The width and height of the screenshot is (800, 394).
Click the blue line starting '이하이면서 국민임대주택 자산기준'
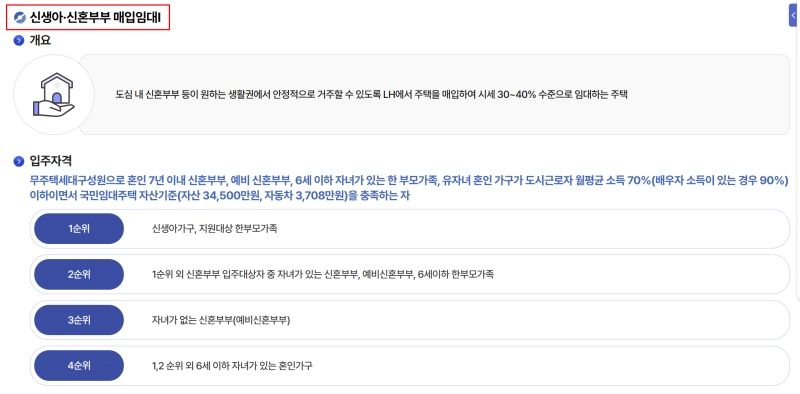(220, 196)
